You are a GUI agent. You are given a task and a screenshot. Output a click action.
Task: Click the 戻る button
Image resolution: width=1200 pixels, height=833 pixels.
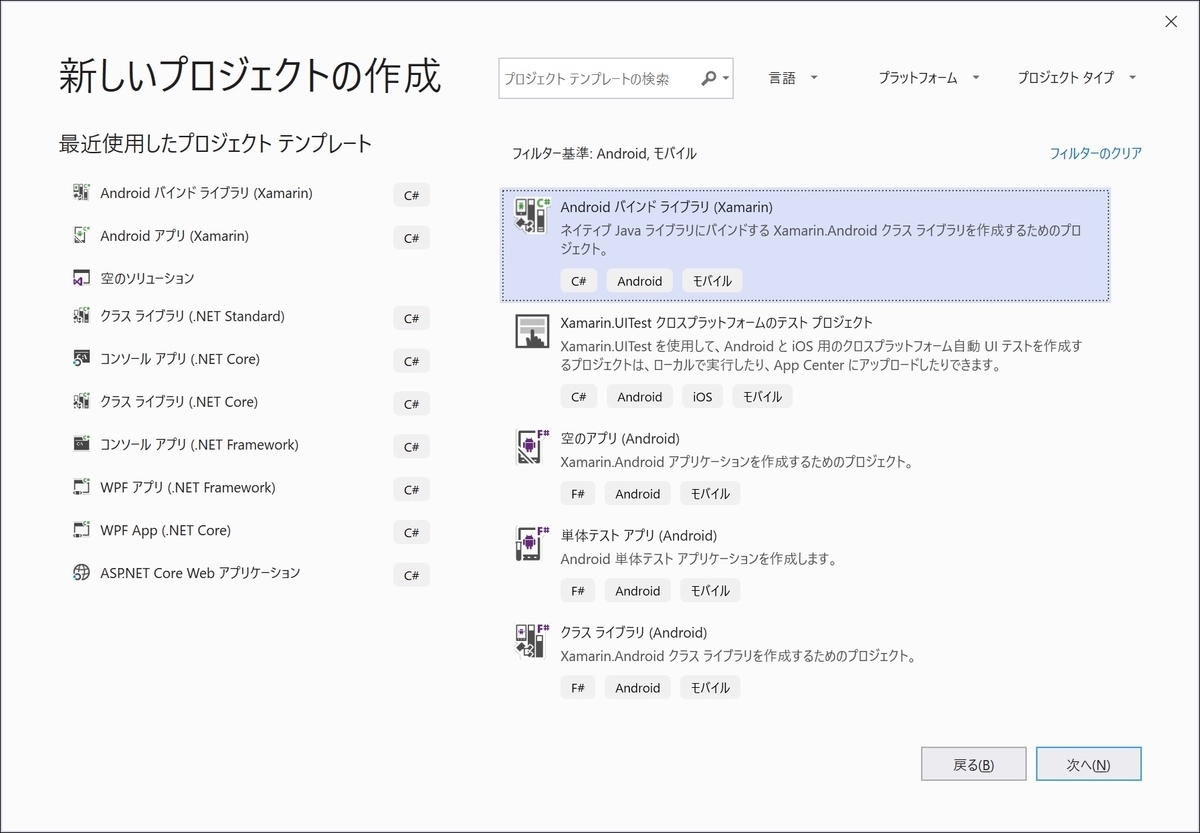973,763
